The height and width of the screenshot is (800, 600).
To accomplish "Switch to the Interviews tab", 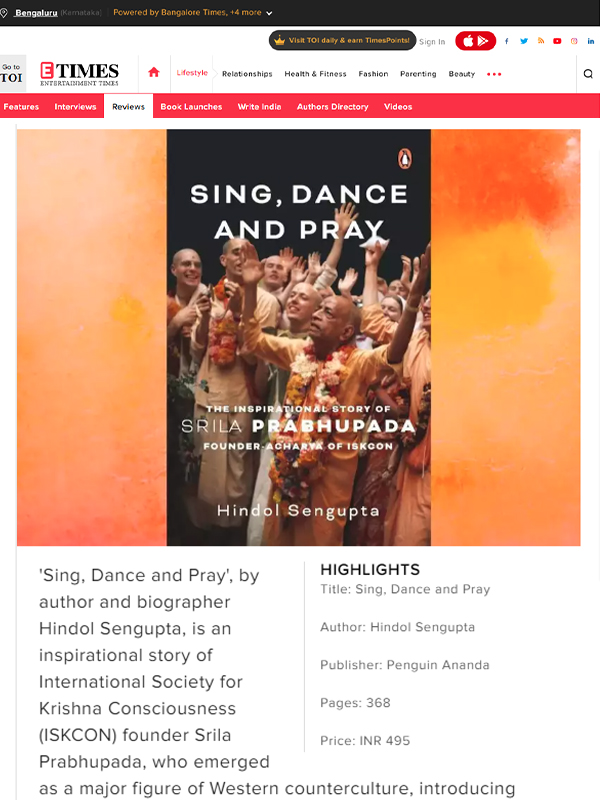I will pyautogui.click(x=76, y=107).
